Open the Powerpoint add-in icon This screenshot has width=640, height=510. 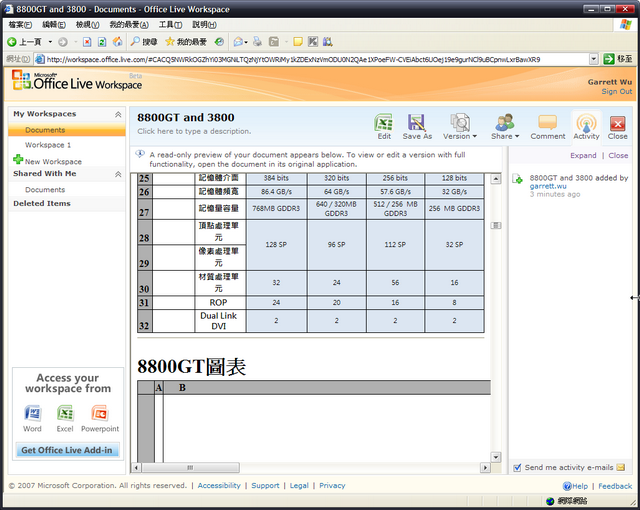click(x=100, y=413)
